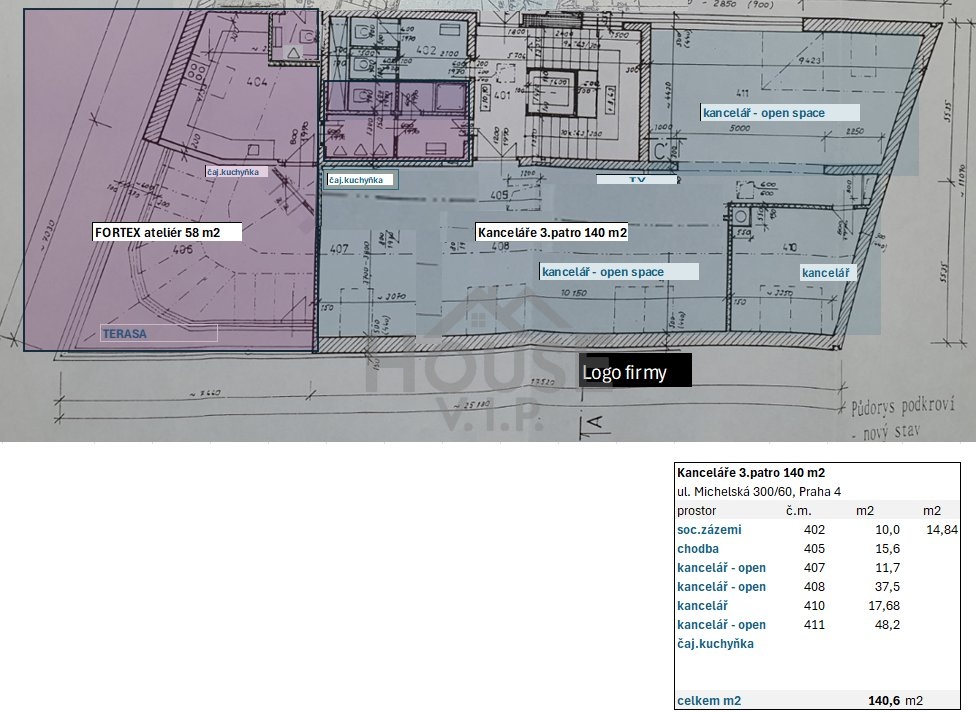
Task: Select the Kanceláře 3.patro label on the floor plan
Action: (x=552, y=232)
